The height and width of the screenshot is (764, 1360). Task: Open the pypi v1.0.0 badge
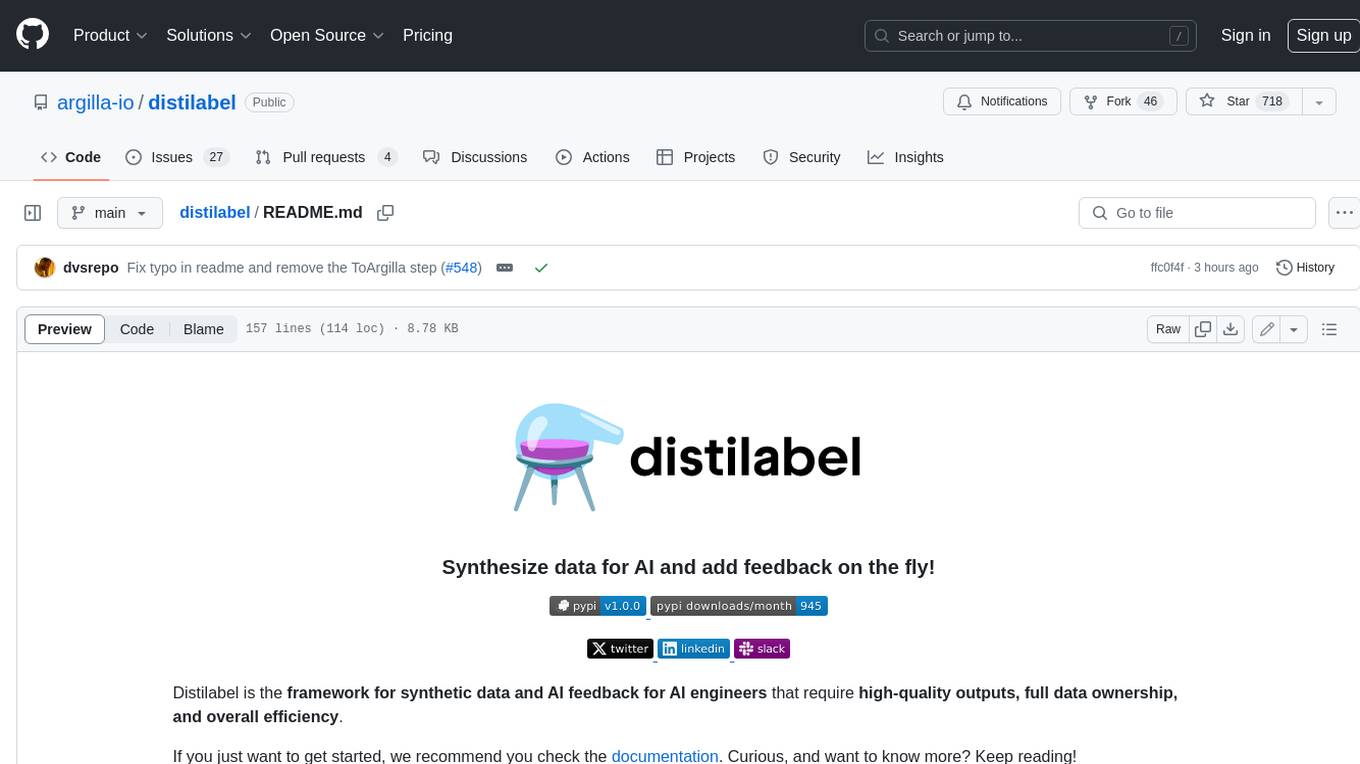tap(597, 605)
